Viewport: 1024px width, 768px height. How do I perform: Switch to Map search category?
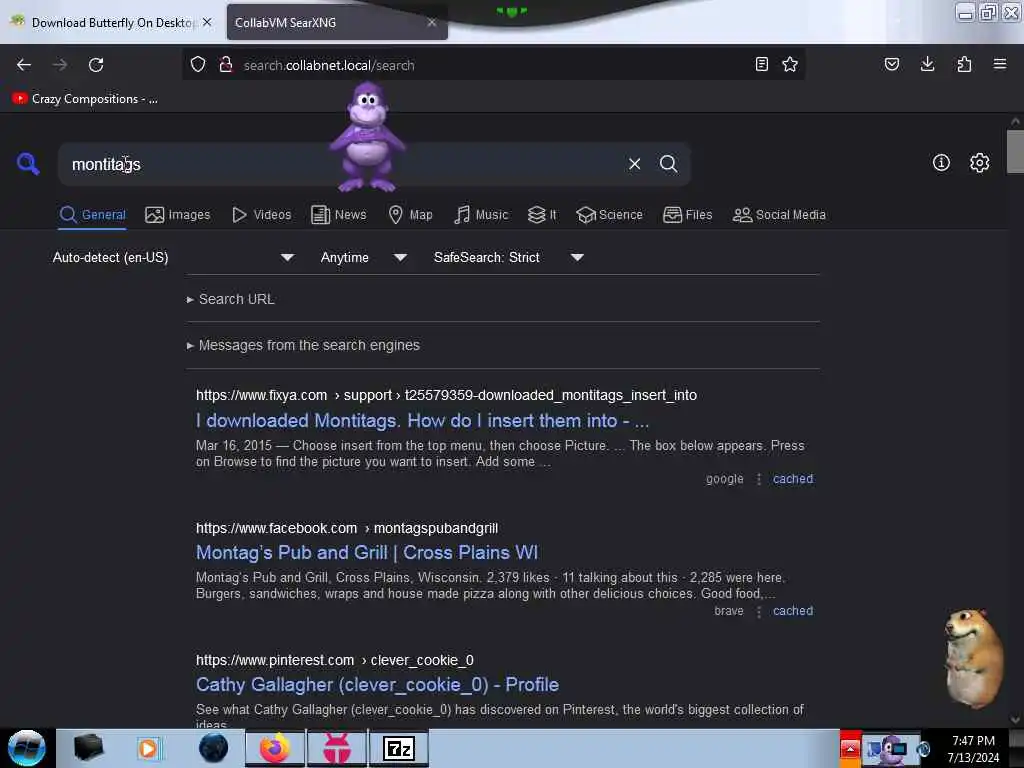410,215
